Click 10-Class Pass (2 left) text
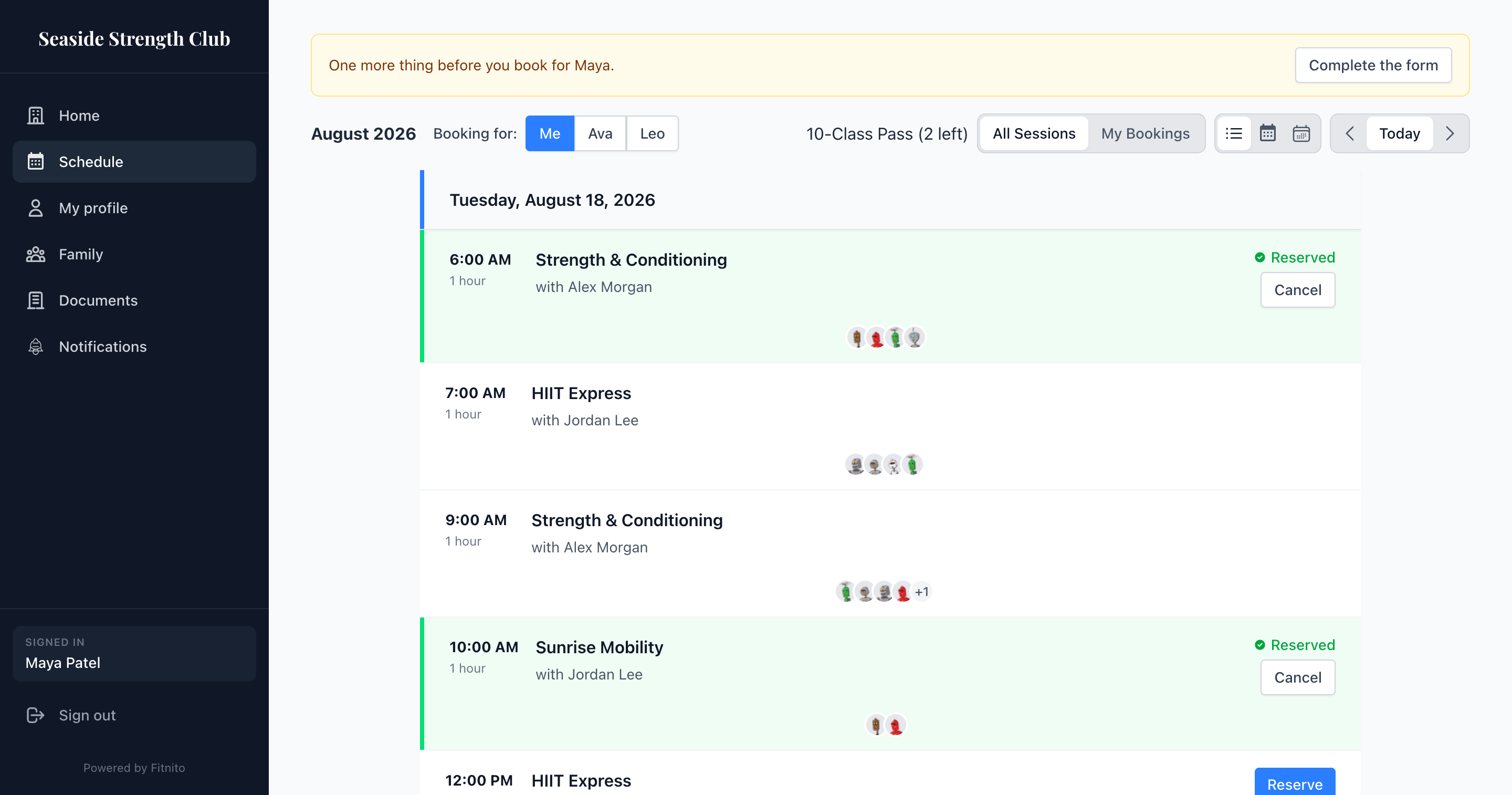This screenshot has height=795, width=1512. click(887, 134)
